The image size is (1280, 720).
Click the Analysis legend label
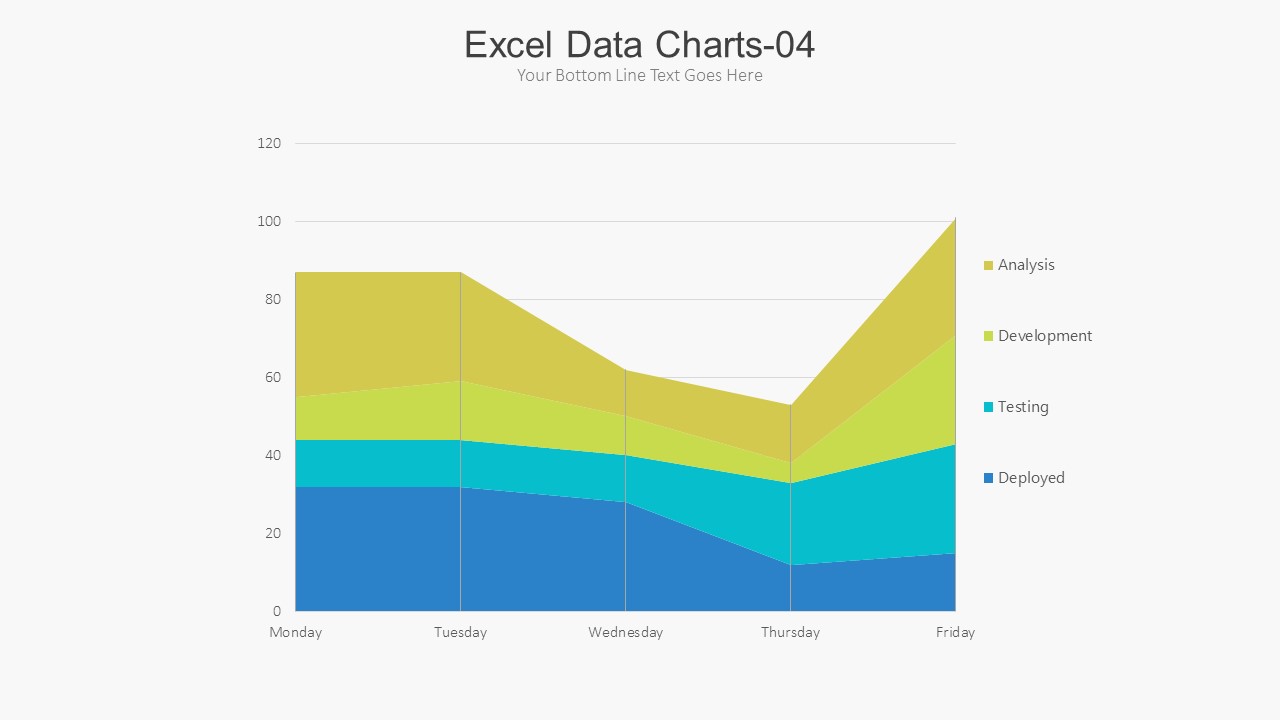(x=1026, y=265)
